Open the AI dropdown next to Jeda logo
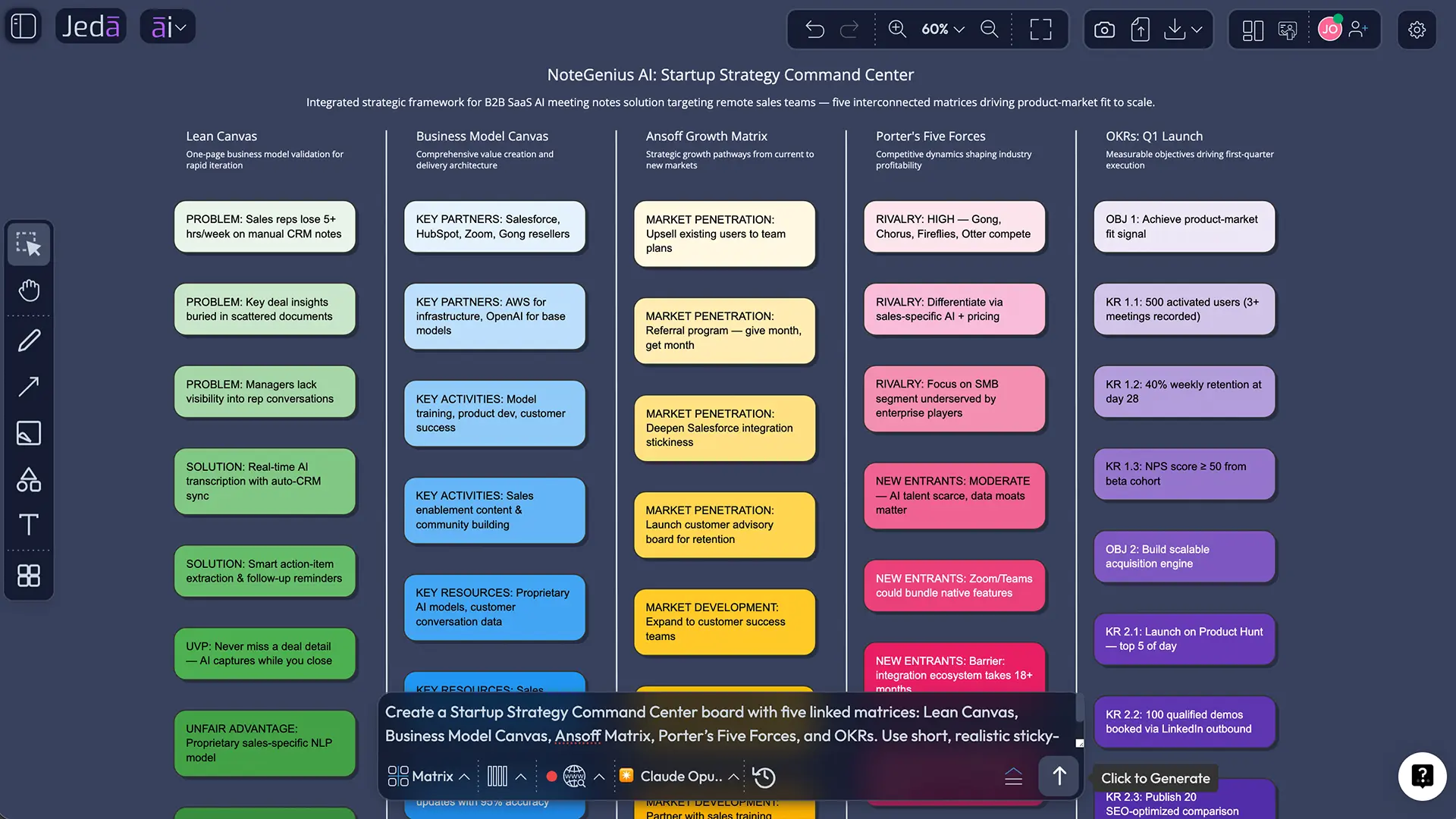 point(168,27)
